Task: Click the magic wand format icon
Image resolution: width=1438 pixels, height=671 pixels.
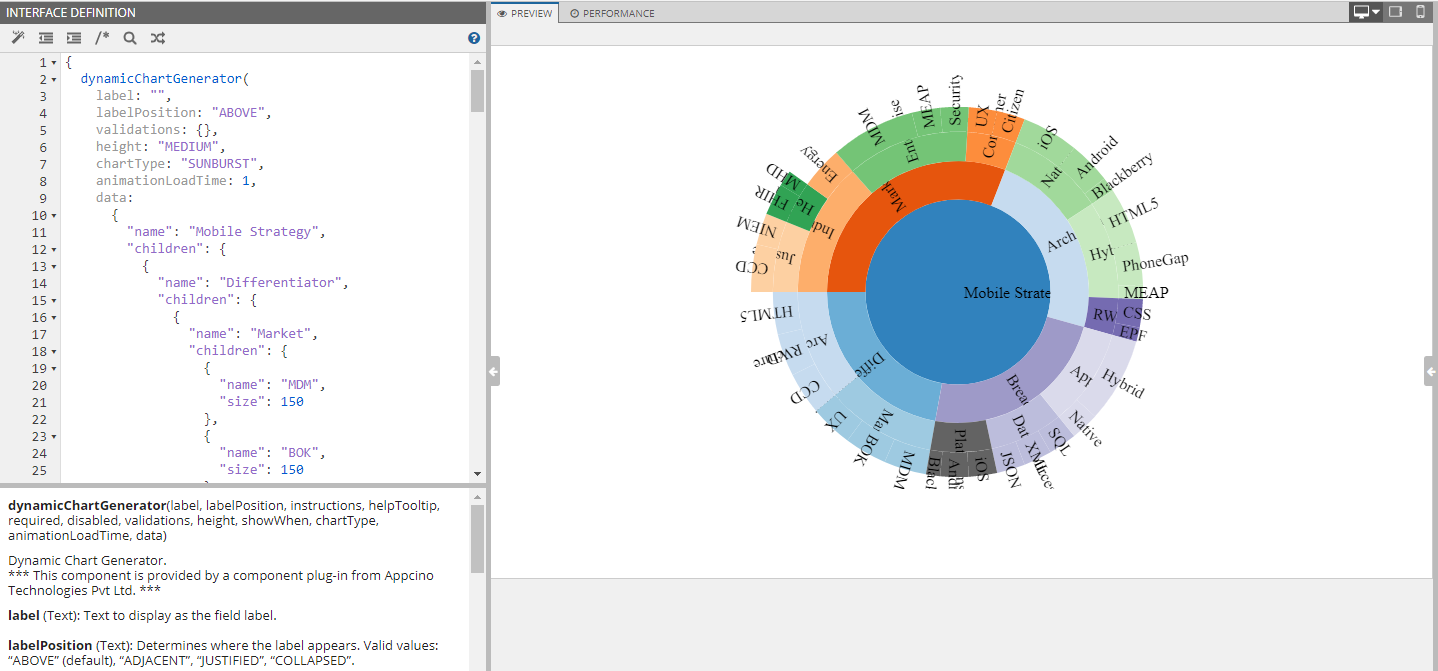Action: [x=17, y=38]
